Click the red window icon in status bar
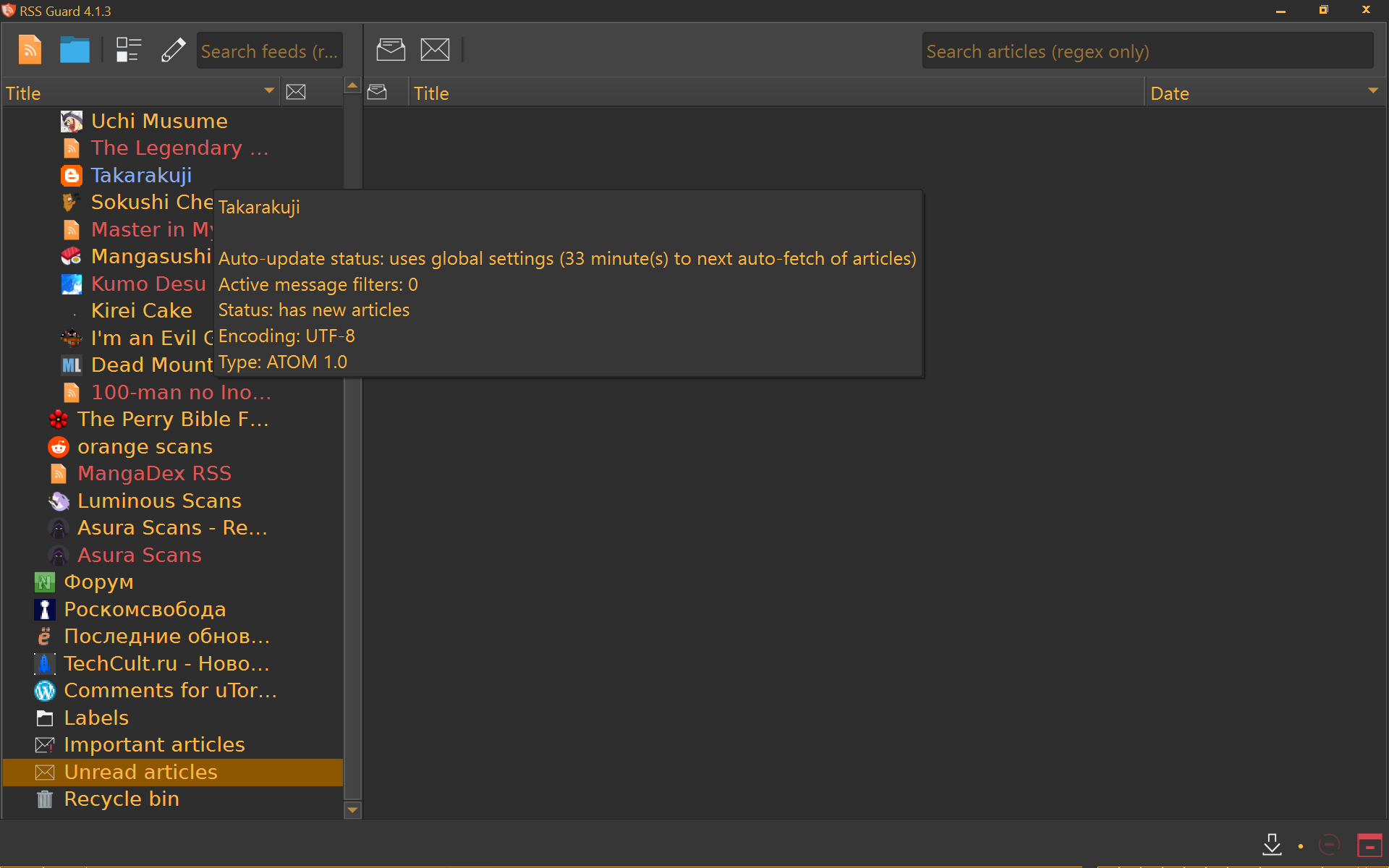 coord(1369,845)
